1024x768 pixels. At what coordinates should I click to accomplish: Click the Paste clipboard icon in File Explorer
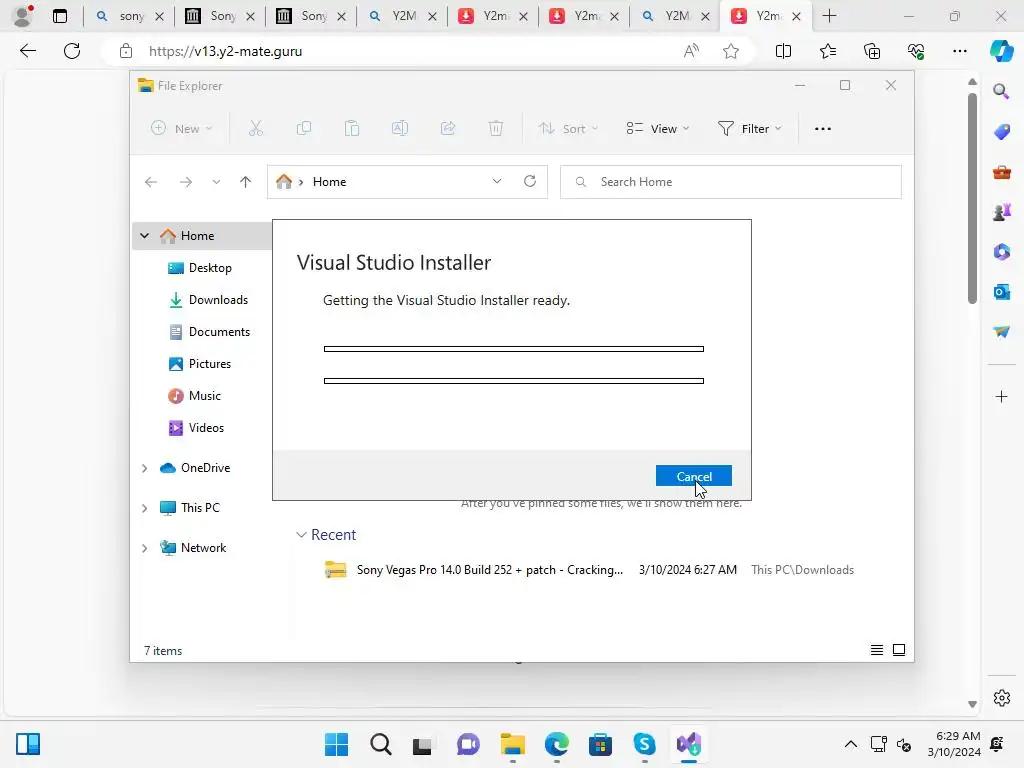[x=352, y=129]
